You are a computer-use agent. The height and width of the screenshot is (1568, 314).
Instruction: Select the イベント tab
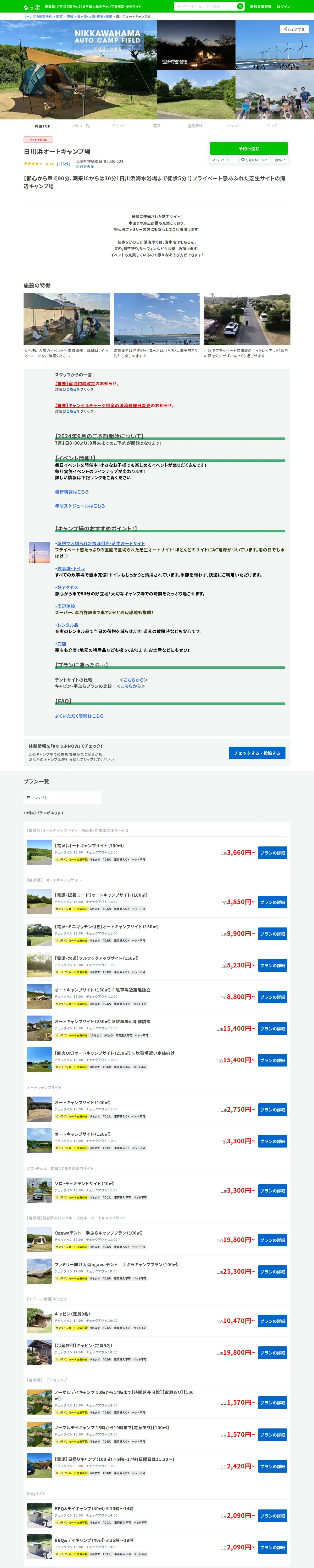233,126
